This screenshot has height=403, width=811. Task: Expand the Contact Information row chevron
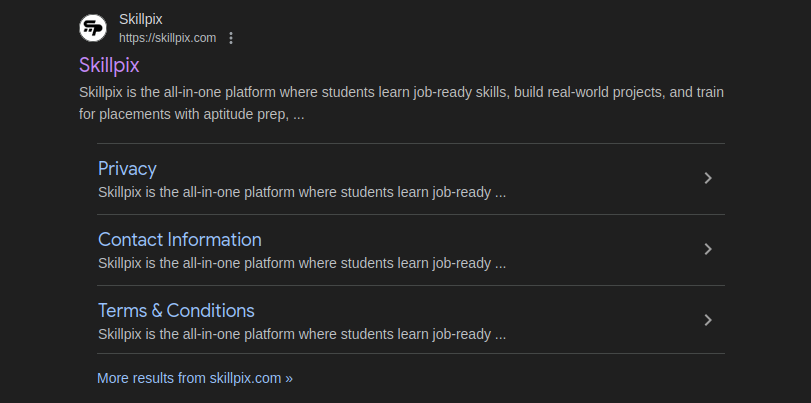click(708, 249)
